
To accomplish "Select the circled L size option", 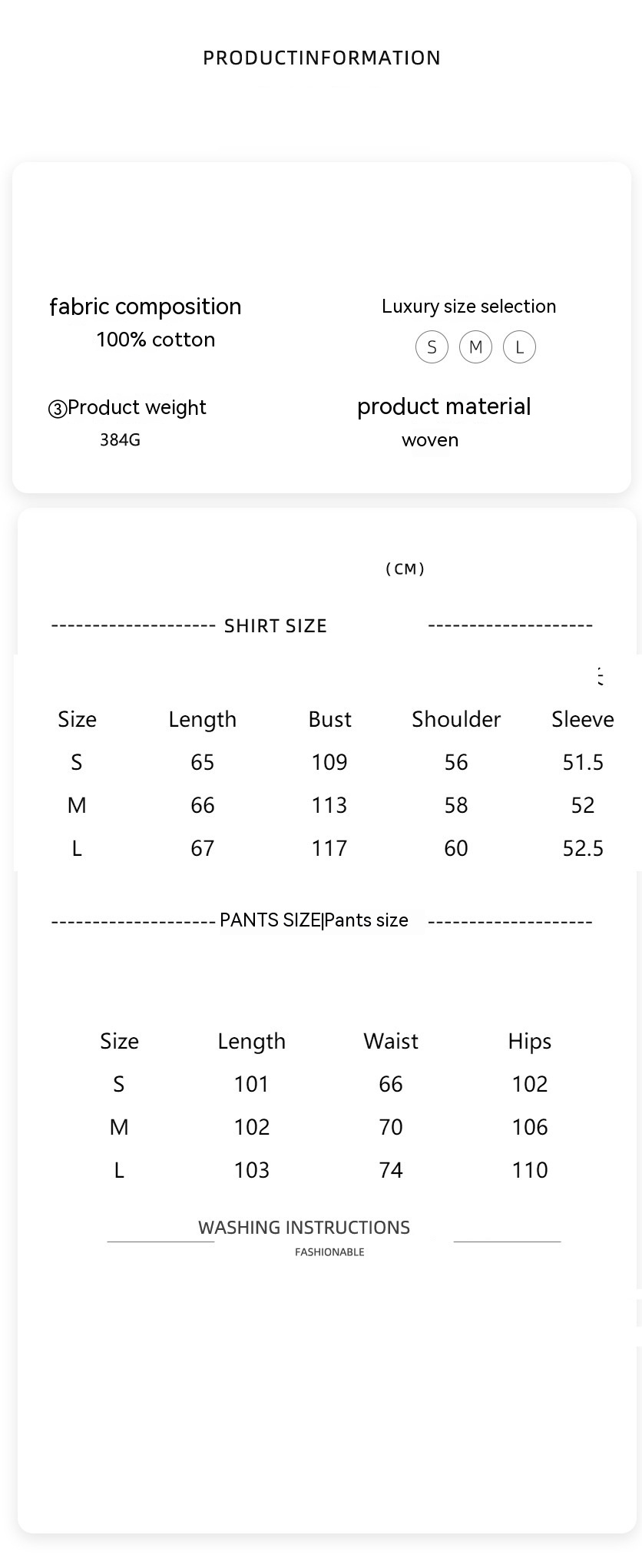I will [x=519, y=347].
